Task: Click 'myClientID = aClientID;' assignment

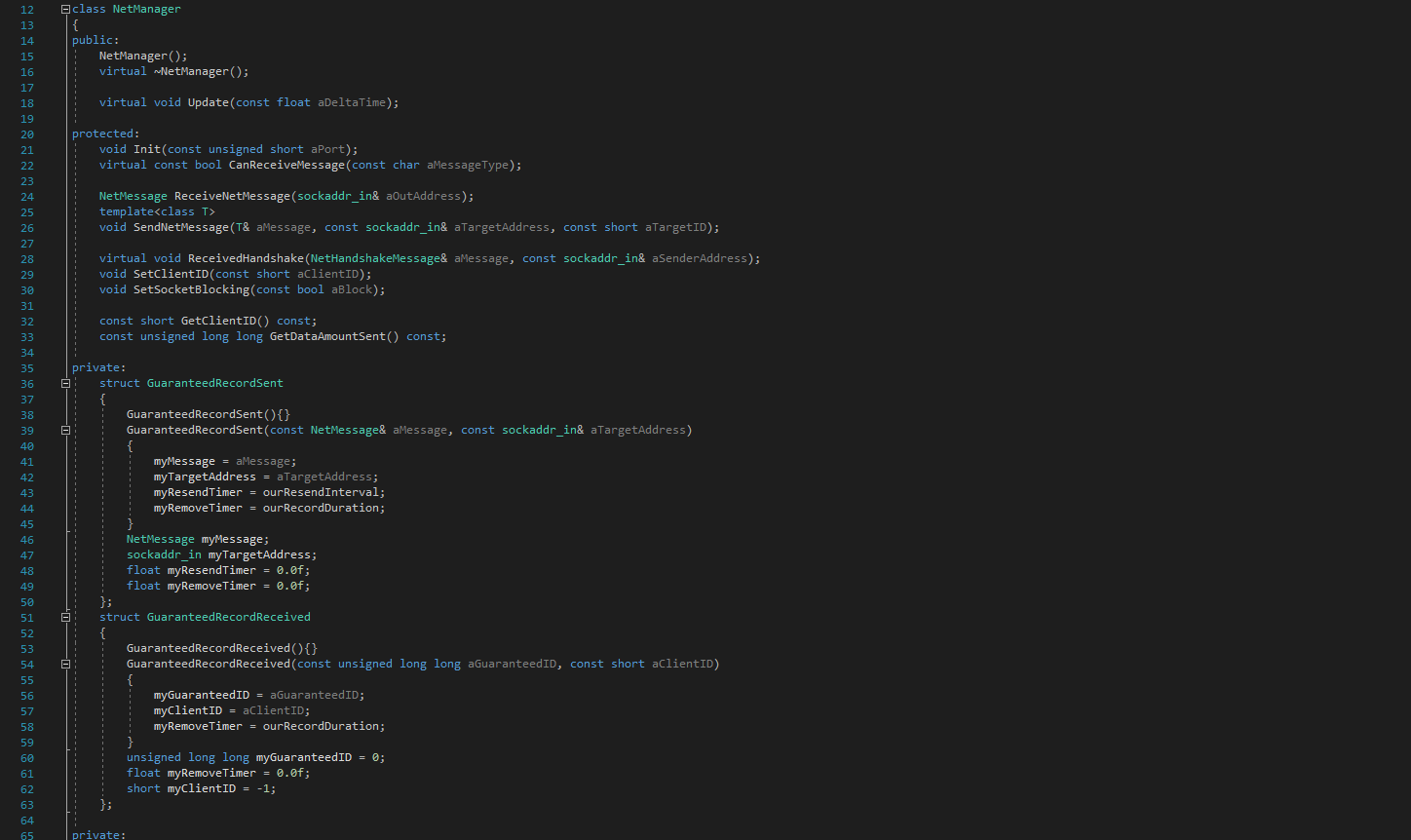Action: pos(232,710)
